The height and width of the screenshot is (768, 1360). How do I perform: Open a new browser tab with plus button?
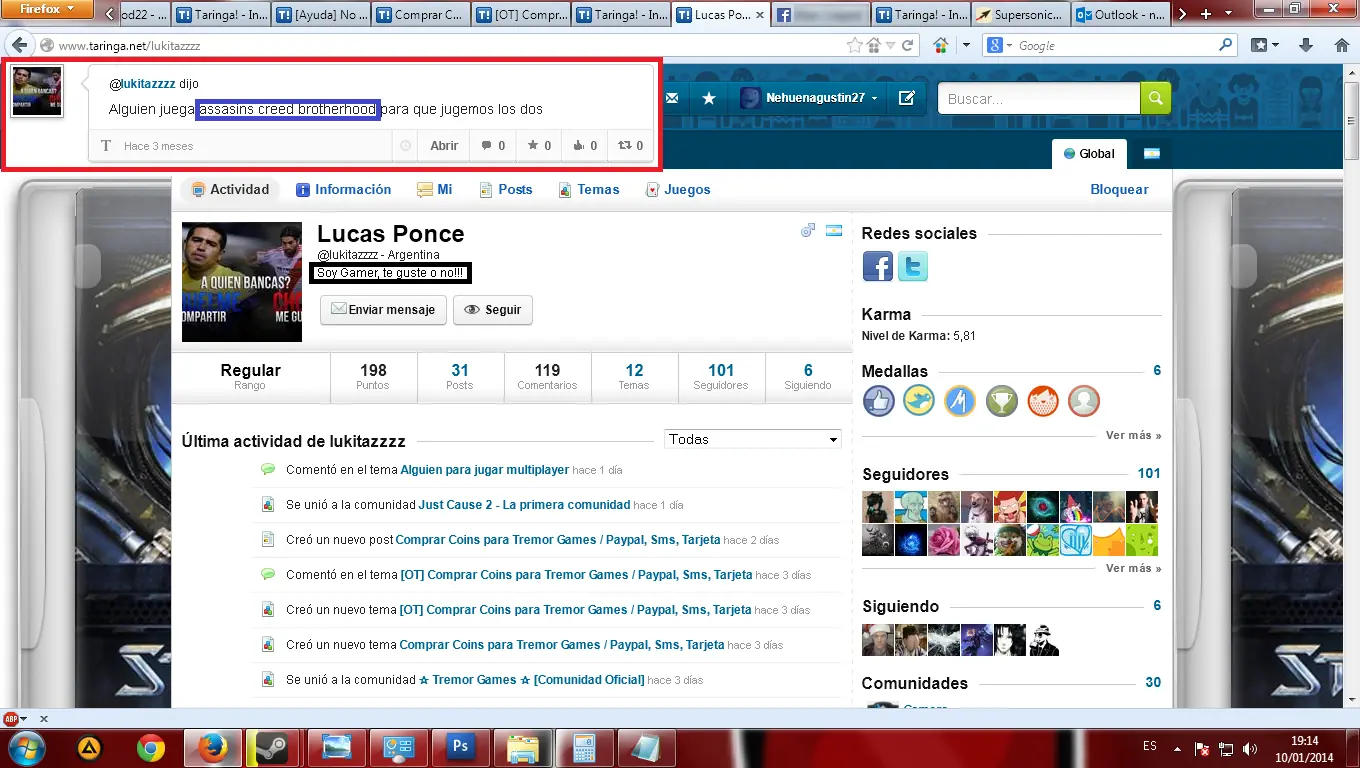pos(1204,14)
